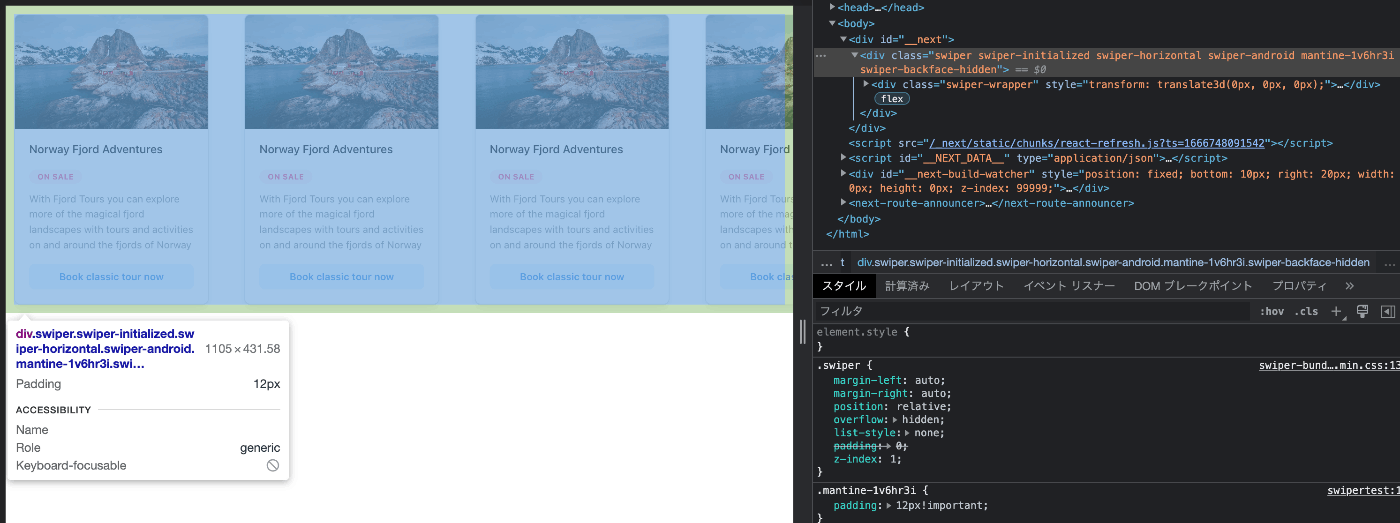Click the not-focusable icon beside Keyboard-focusable
Viewport: 1400px width, 523px height.
pyautogui.click(x=272, y=466)
